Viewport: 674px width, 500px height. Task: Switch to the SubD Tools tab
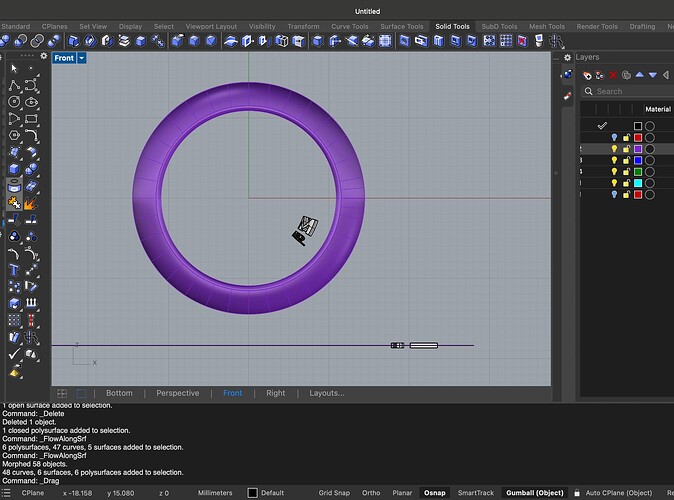click(x=499, y=26)
